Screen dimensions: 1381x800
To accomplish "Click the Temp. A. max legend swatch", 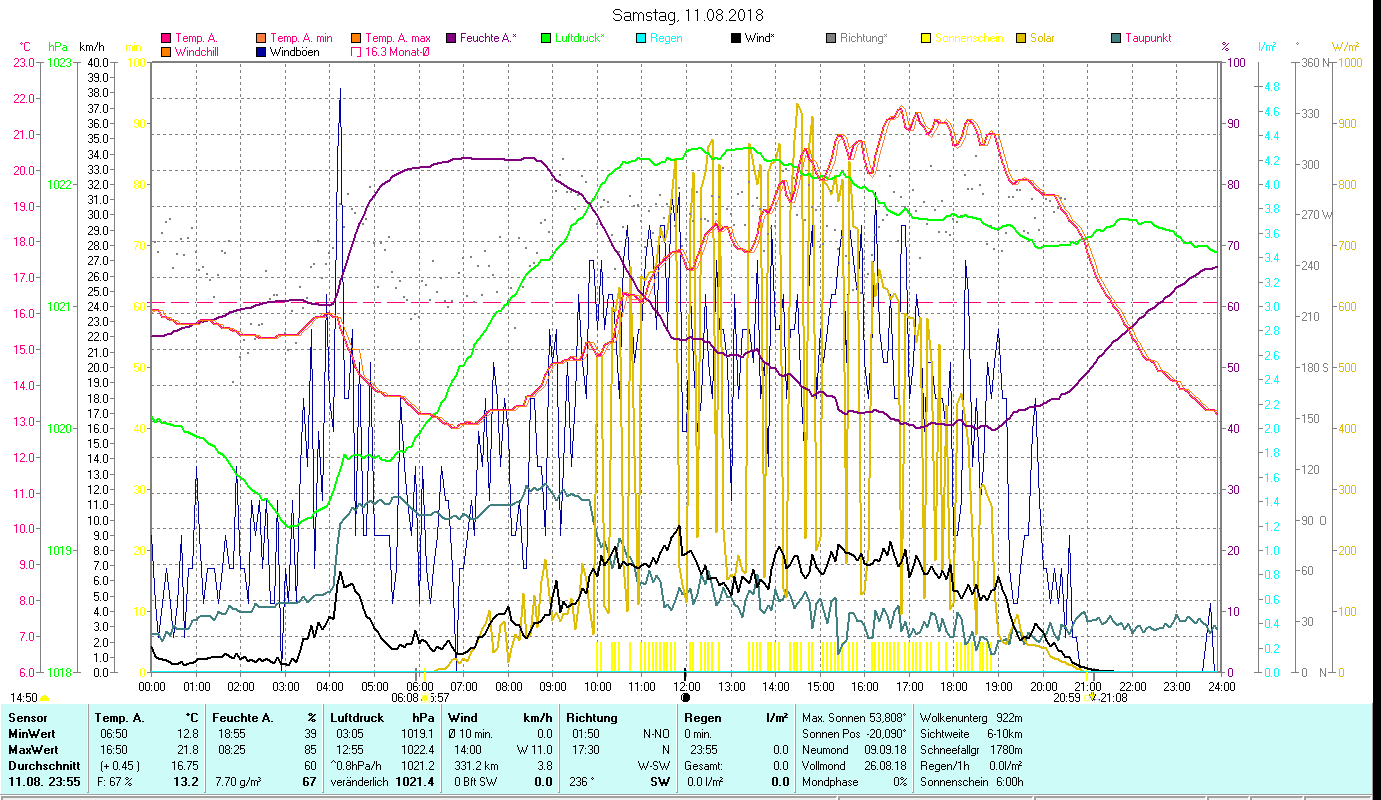I will 356,38.
